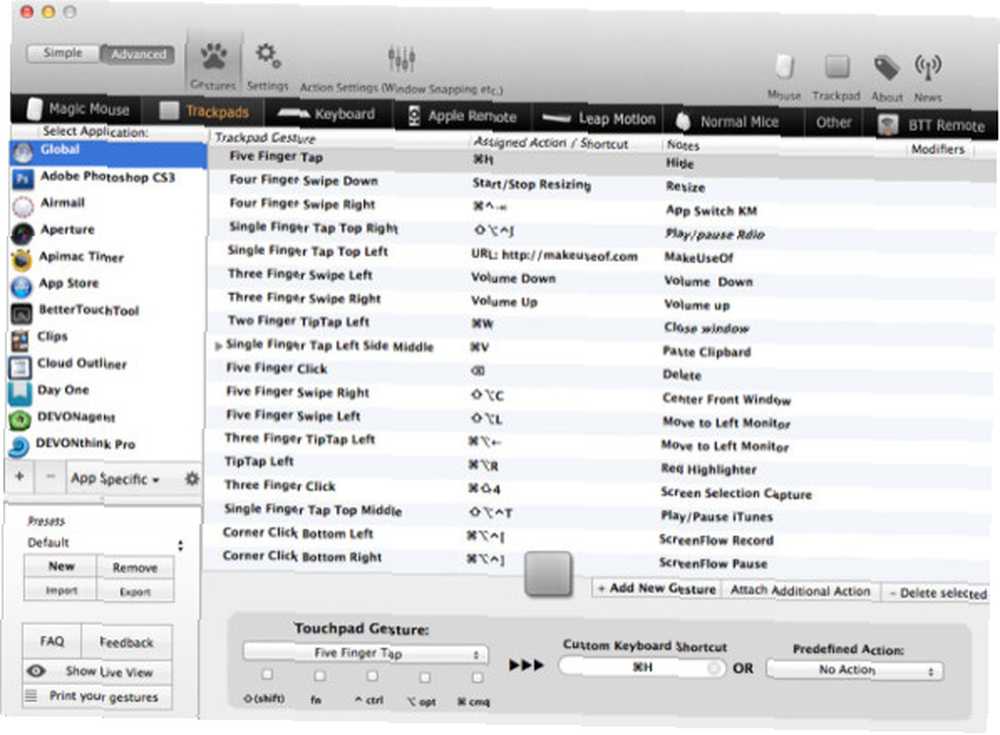Click the Trackpad icon in toolbar
1000x735 pixels.
click(x=837, y=66)
